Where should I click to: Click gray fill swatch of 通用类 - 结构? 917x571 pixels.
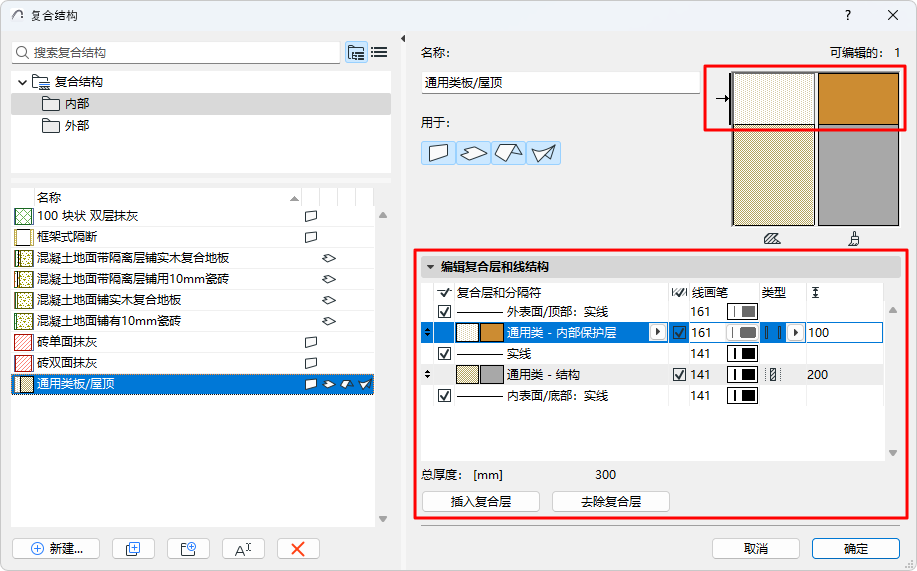pos(492,374)
